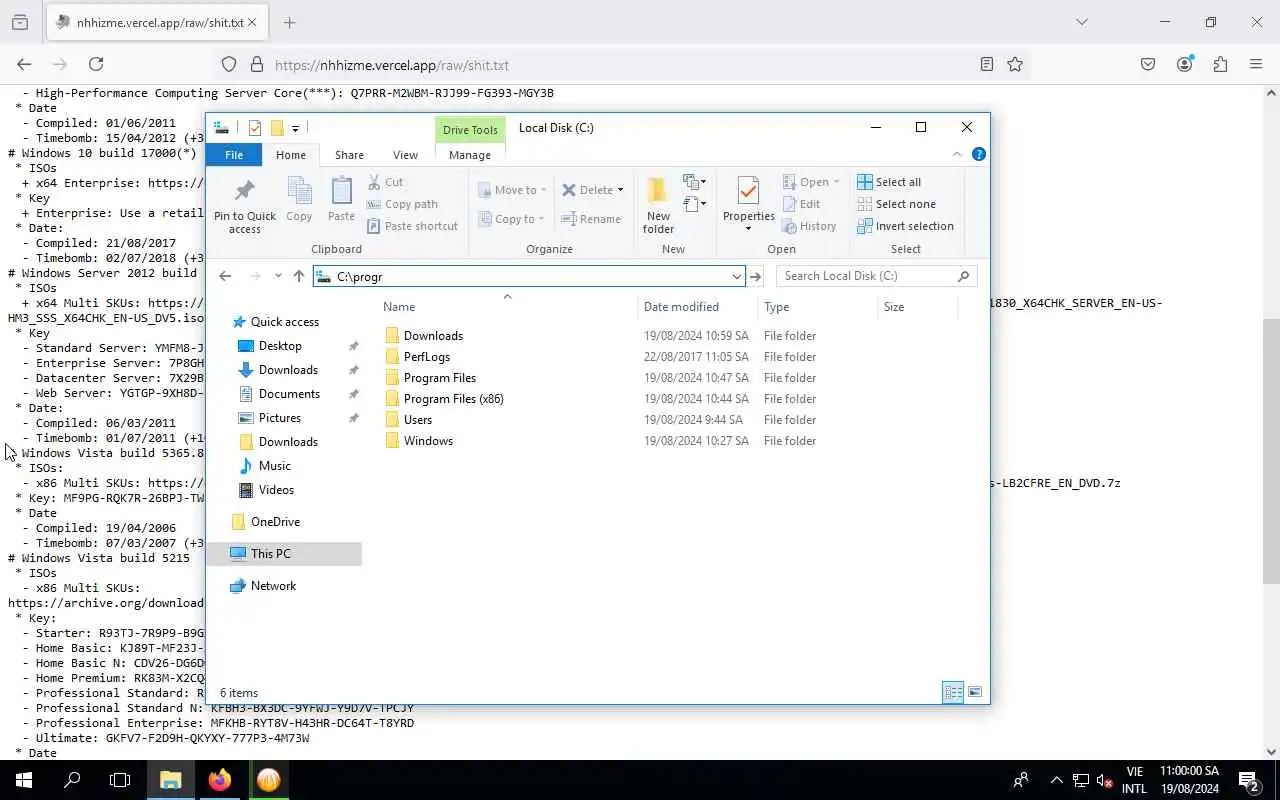Sort by the Size column header
The image size is (1280, 800).
point(894,307)
